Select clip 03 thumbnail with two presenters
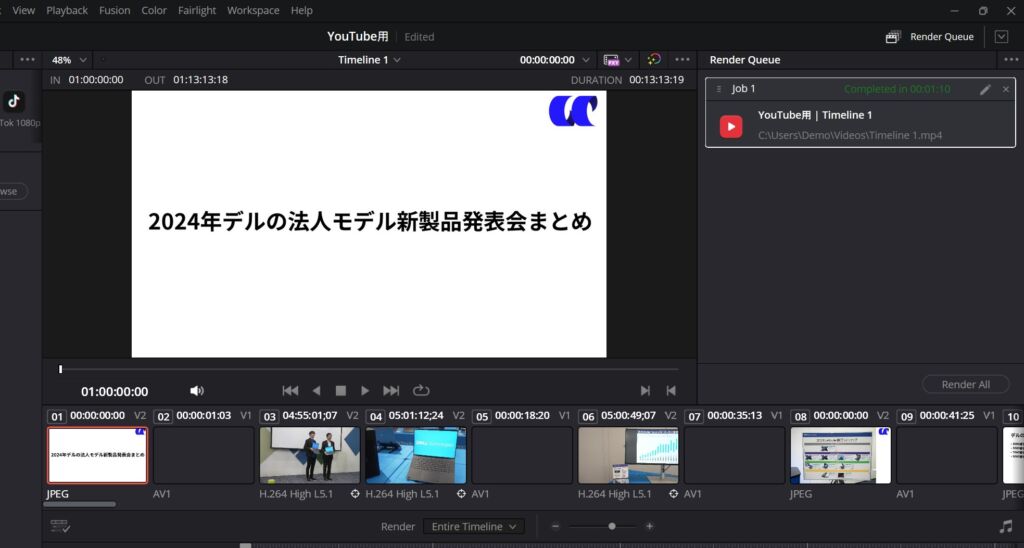 pos(309,455)
